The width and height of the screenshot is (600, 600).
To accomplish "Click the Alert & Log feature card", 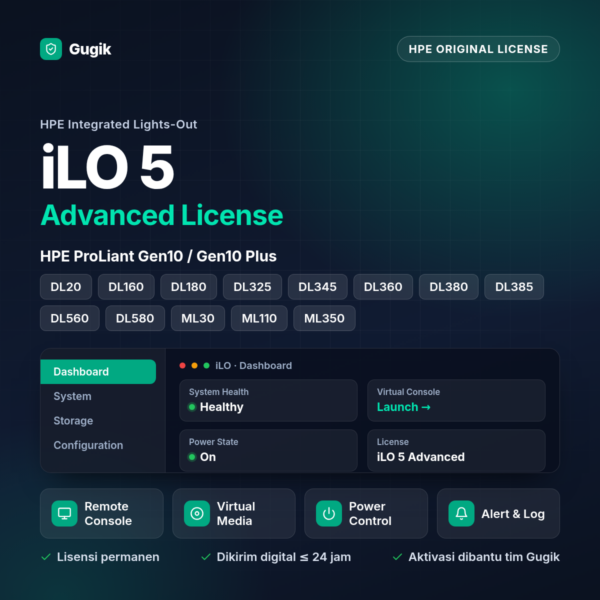I will [x=498, y=514].
